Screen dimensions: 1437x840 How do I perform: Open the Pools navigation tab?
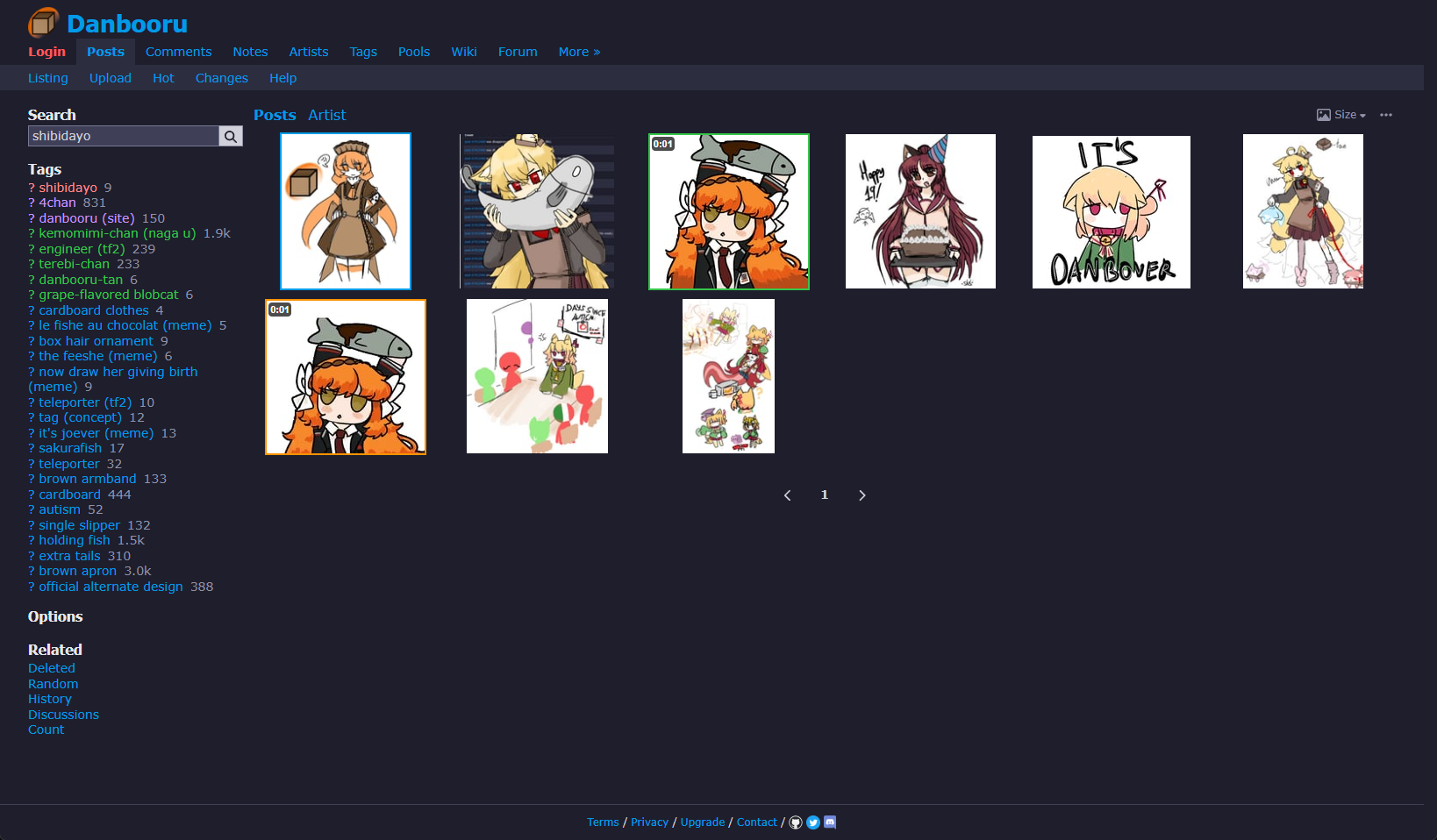click(414, 52)
